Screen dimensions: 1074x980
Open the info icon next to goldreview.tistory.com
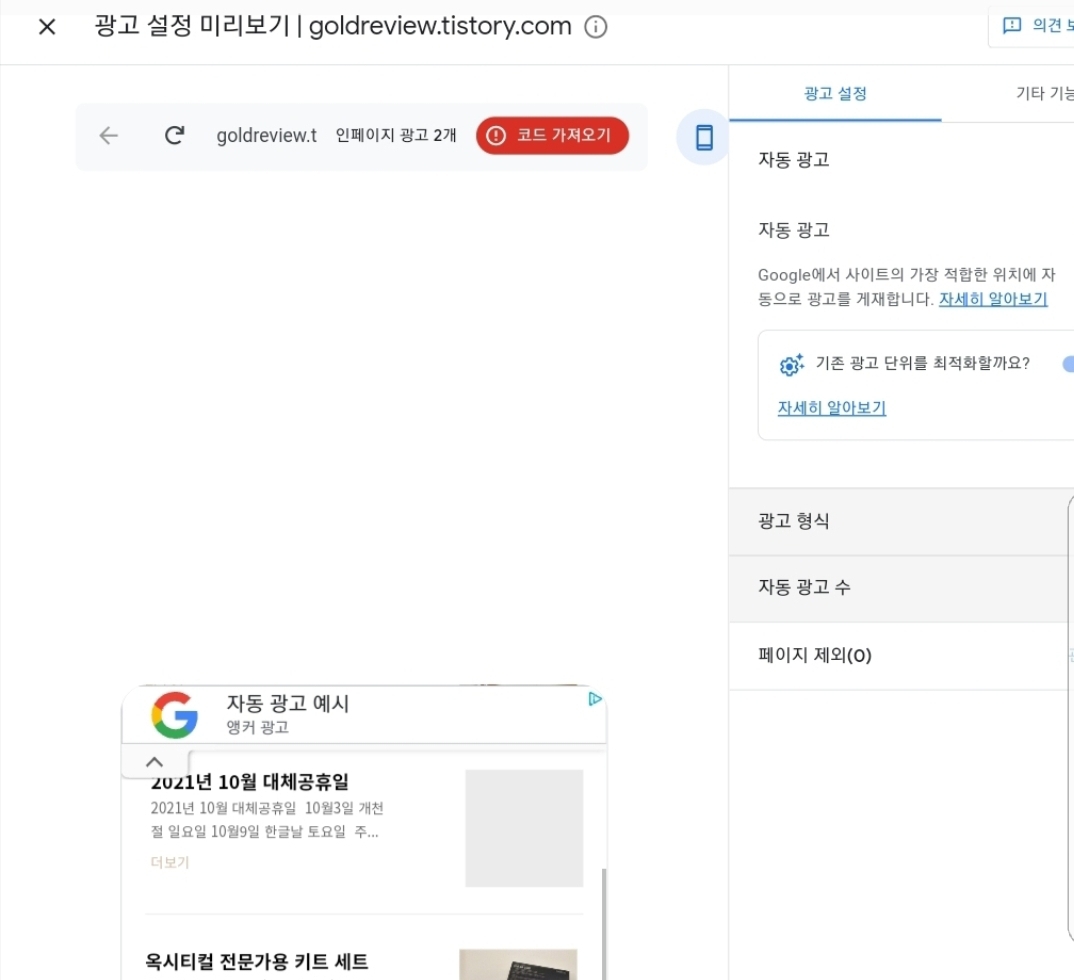coord(595,27)
